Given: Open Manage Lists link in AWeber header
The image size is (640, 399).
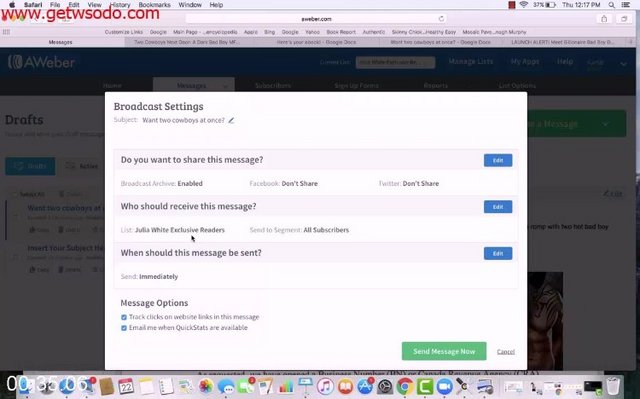Looking at the screenshot, I should click(471, 62).
